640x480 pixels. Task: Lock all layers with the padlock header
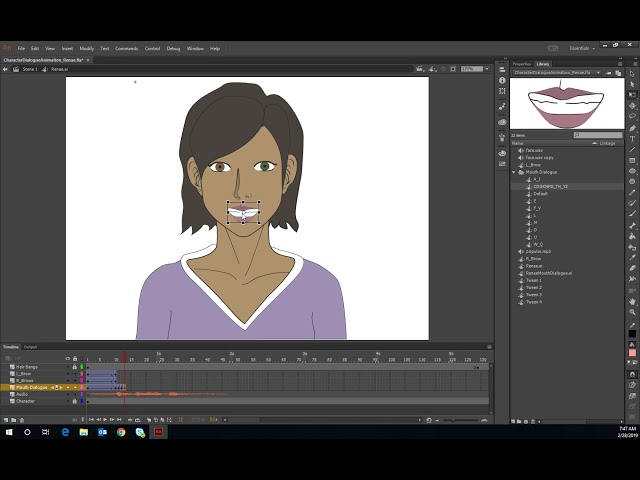point(75,358)
